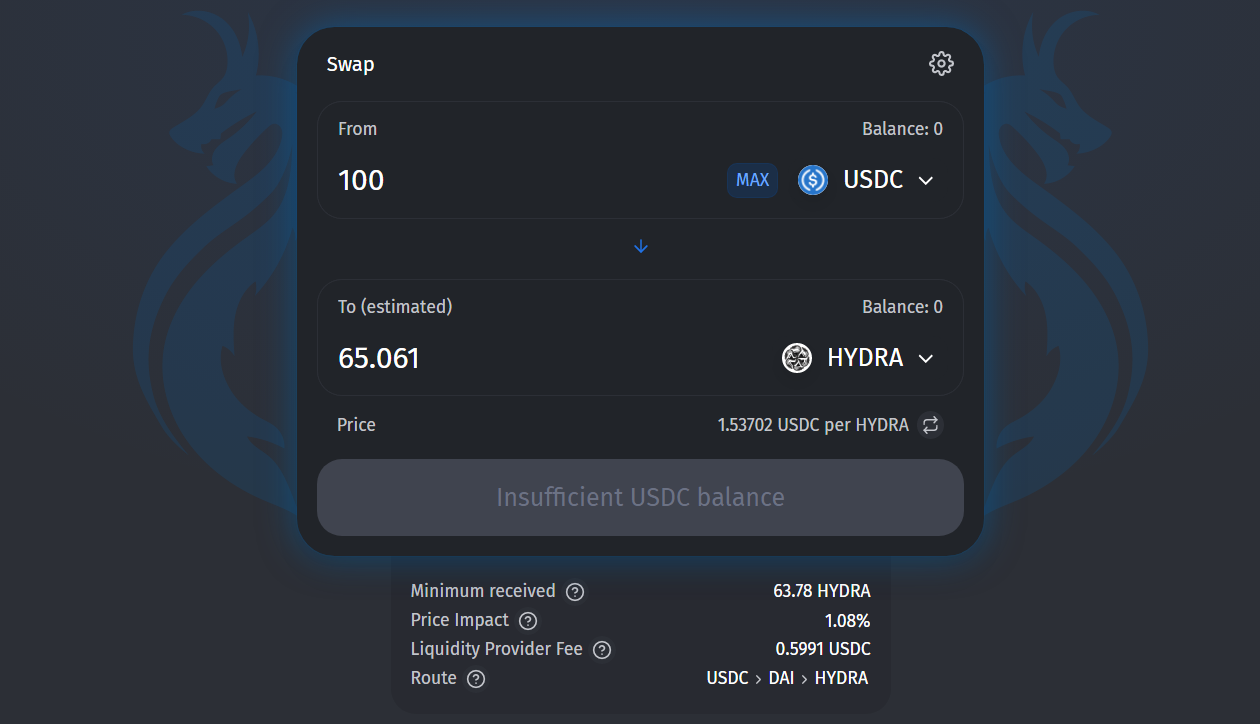Open the USDC token selector chevron
Viewport: 1260px width, 724px height.
point(926,180)
